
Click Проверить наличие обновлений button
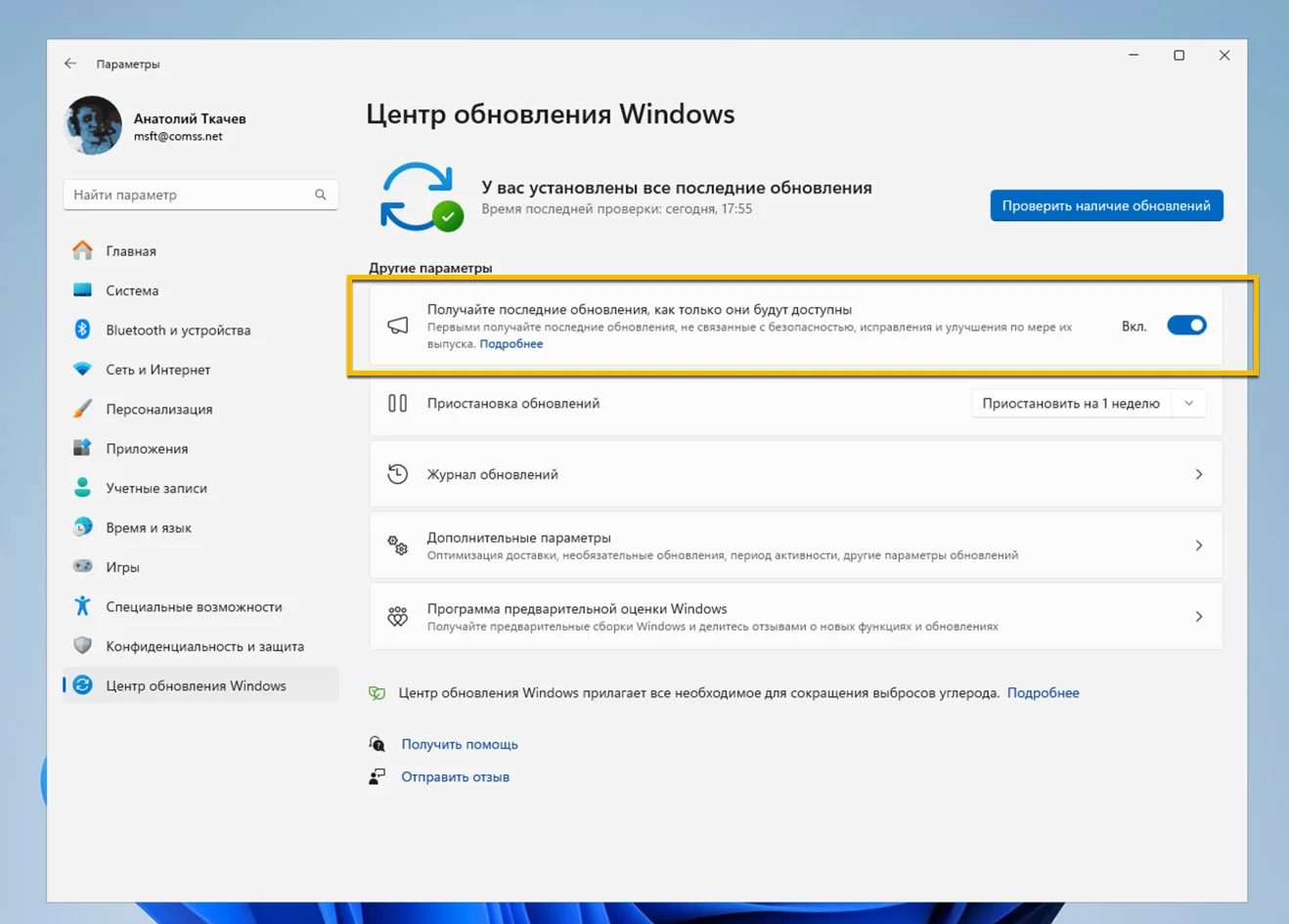coord(1106,205)
